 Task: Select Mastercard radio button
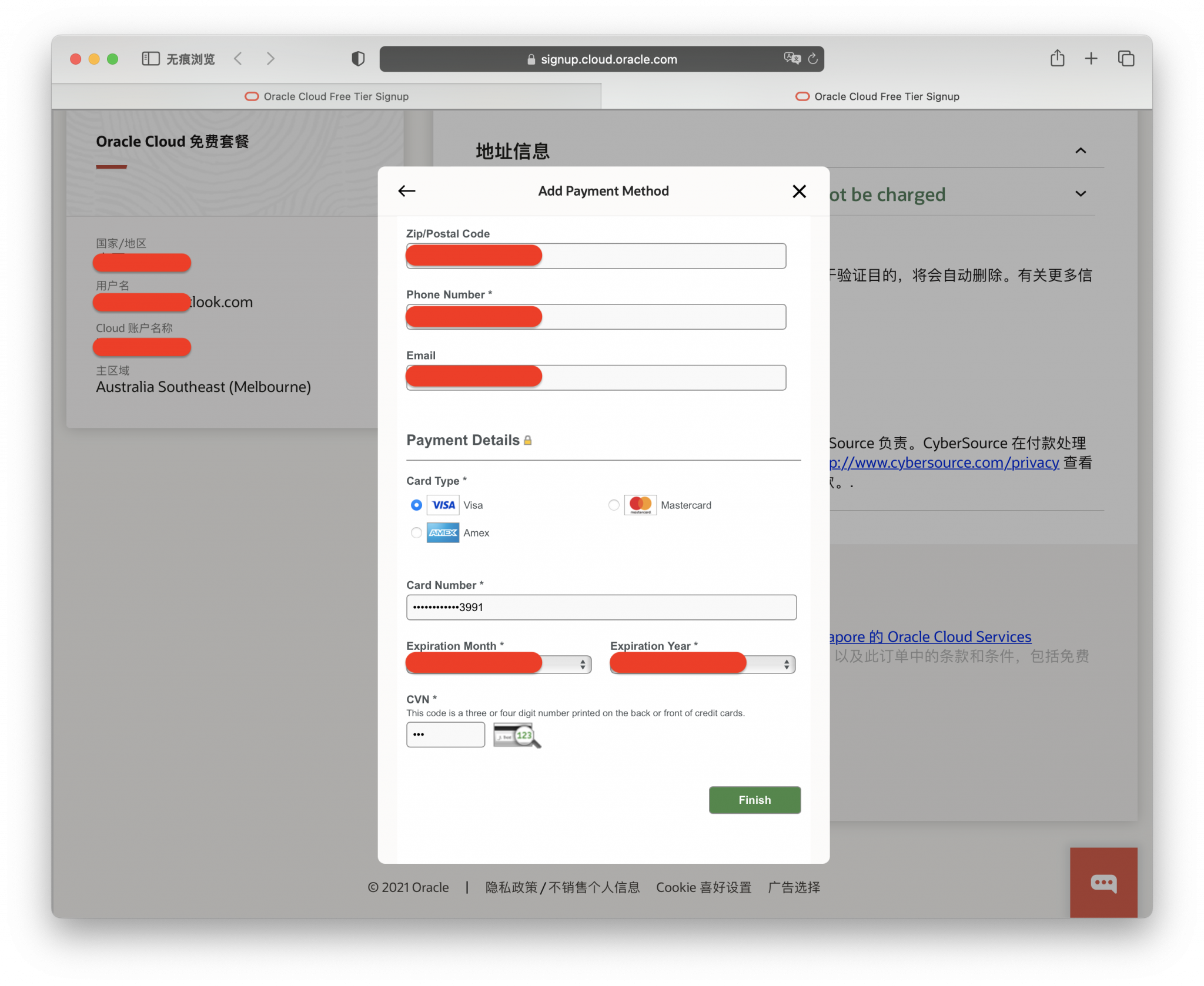tap(614, 505)
